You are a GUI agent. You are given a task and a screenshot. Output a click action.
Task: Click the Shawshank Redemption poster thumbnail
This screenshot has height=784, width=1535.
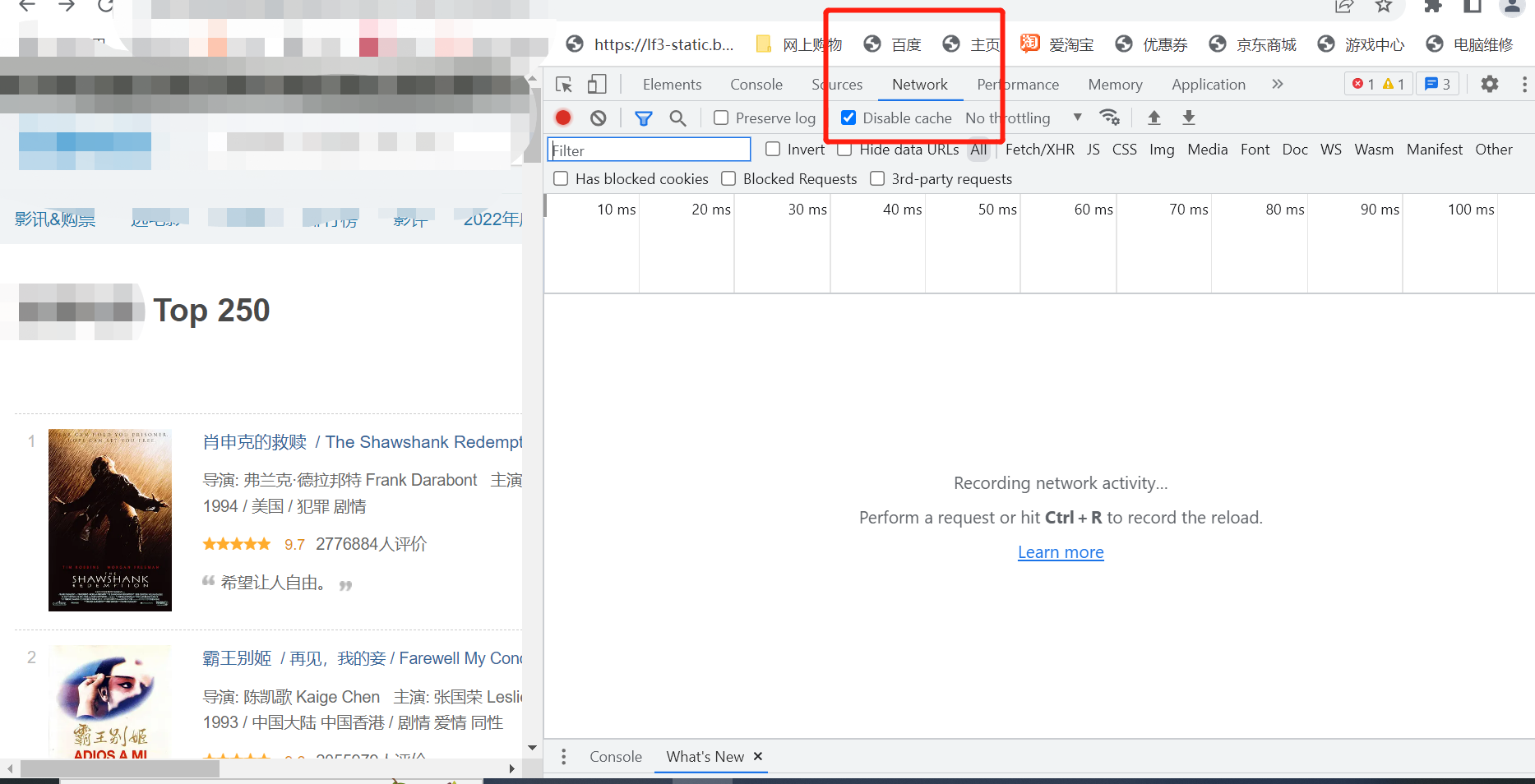coord(110,519)
